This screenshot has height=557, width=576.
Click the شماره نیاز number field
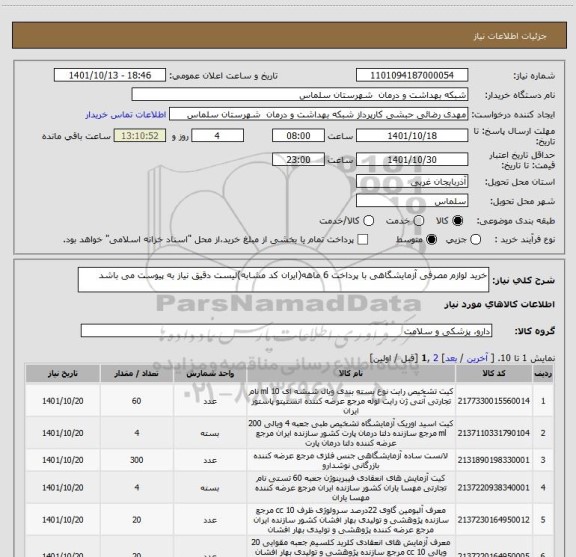412,75
